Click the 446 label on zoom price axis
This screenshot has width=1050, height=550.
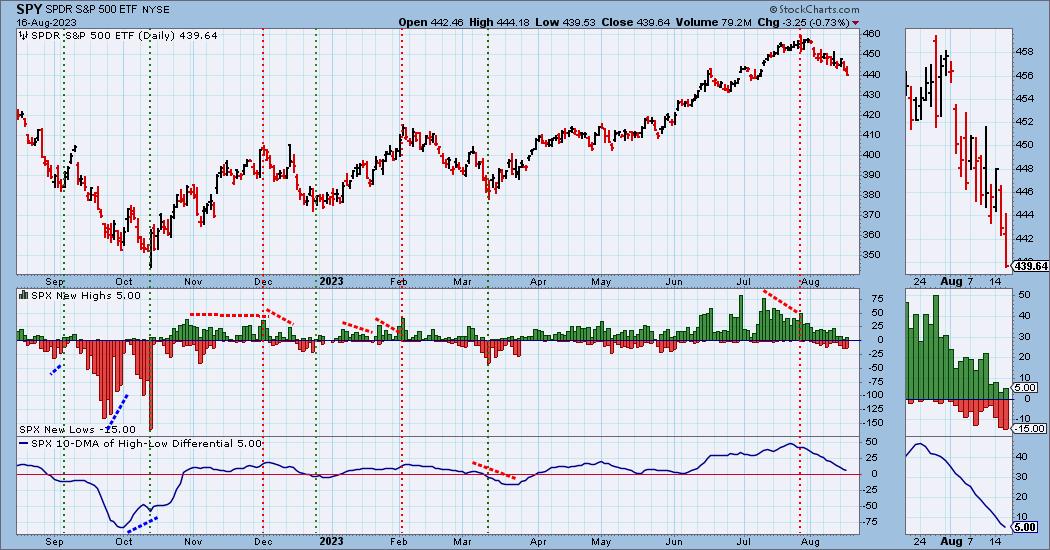click(1024, 191)
